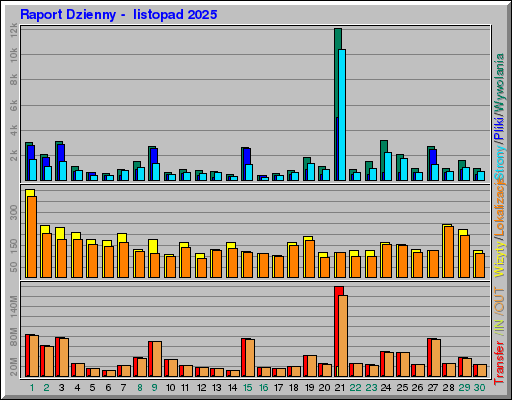Click the orange 'Lokalizacje' legend label
This screenshot has height=400, width=512.
point(500,208)
